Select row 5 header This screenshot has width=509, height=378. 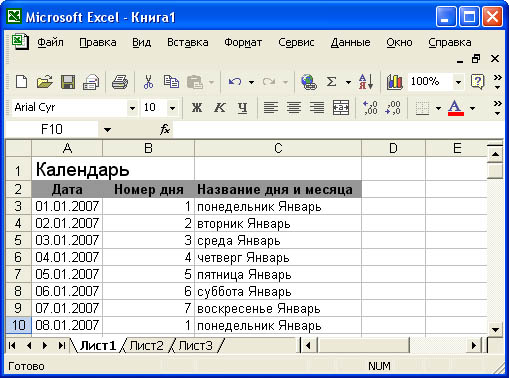[18, 240]
